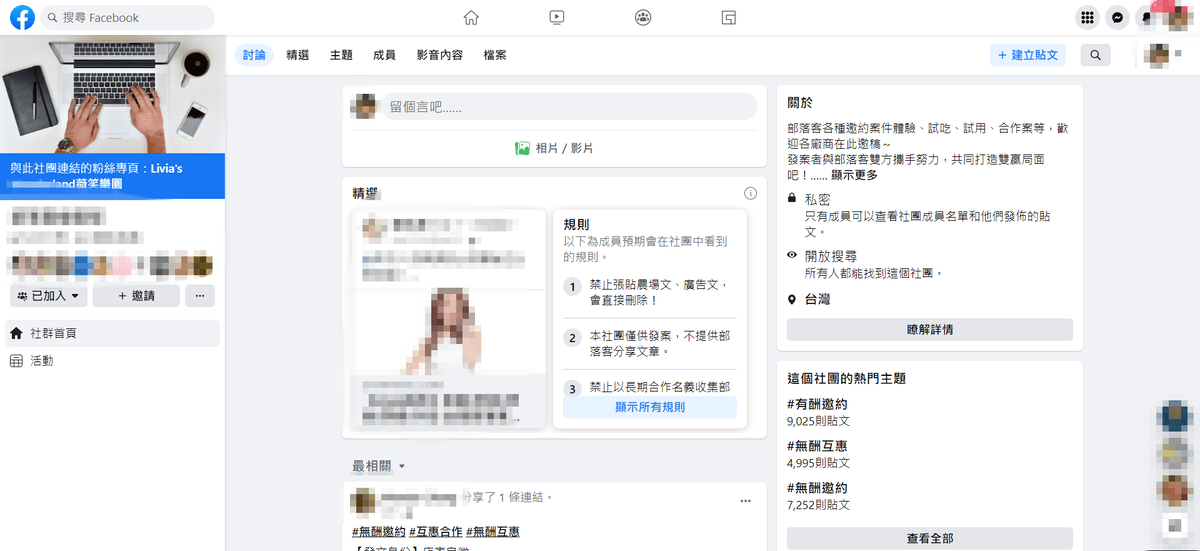Switch to the 影音內容 tab
This screenshot has width=1200, height=551.
440,55
